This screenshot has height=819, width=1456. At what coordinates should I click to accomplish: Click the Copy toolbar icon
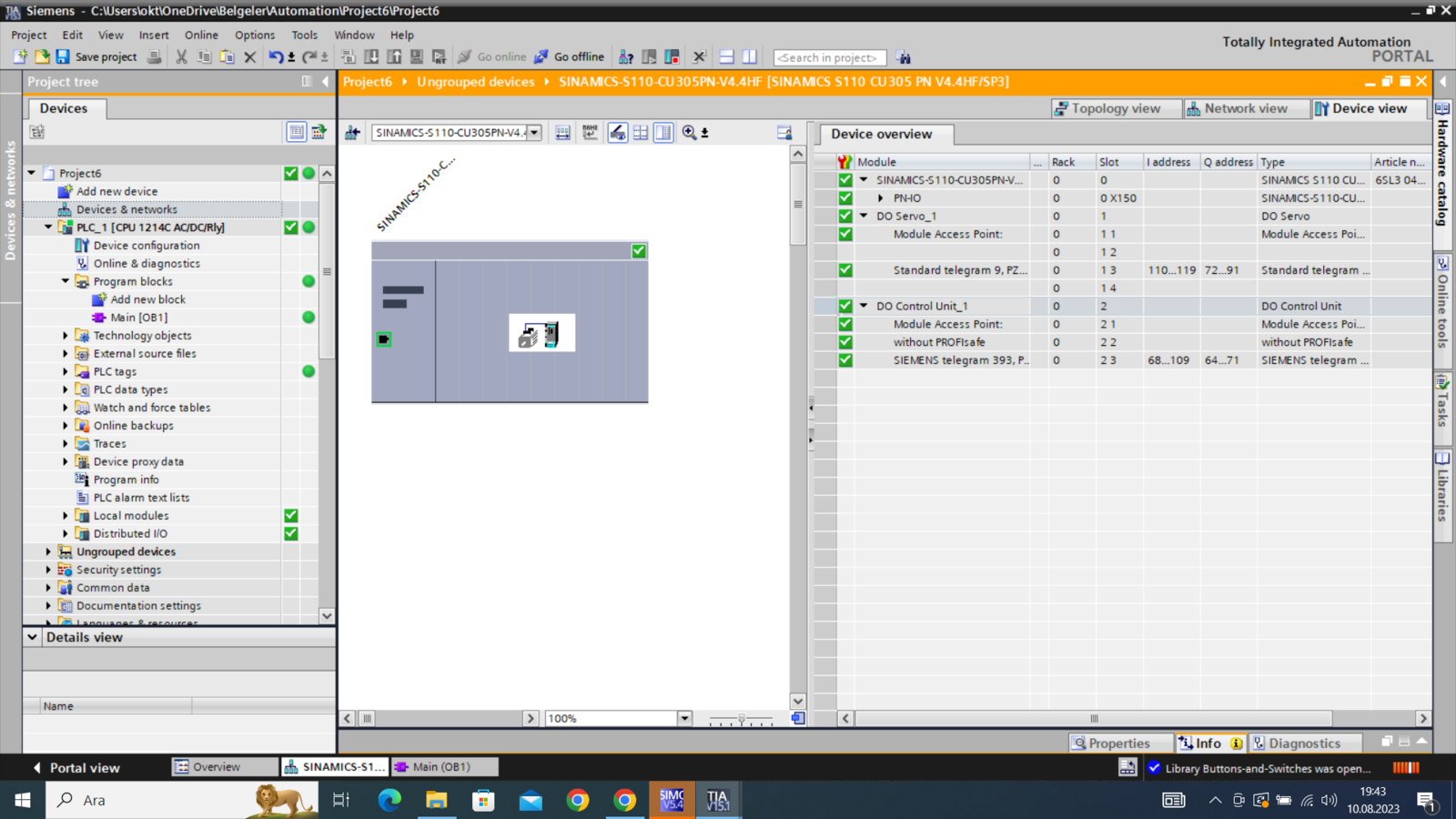pyautogui.click(x=204, y=56)
